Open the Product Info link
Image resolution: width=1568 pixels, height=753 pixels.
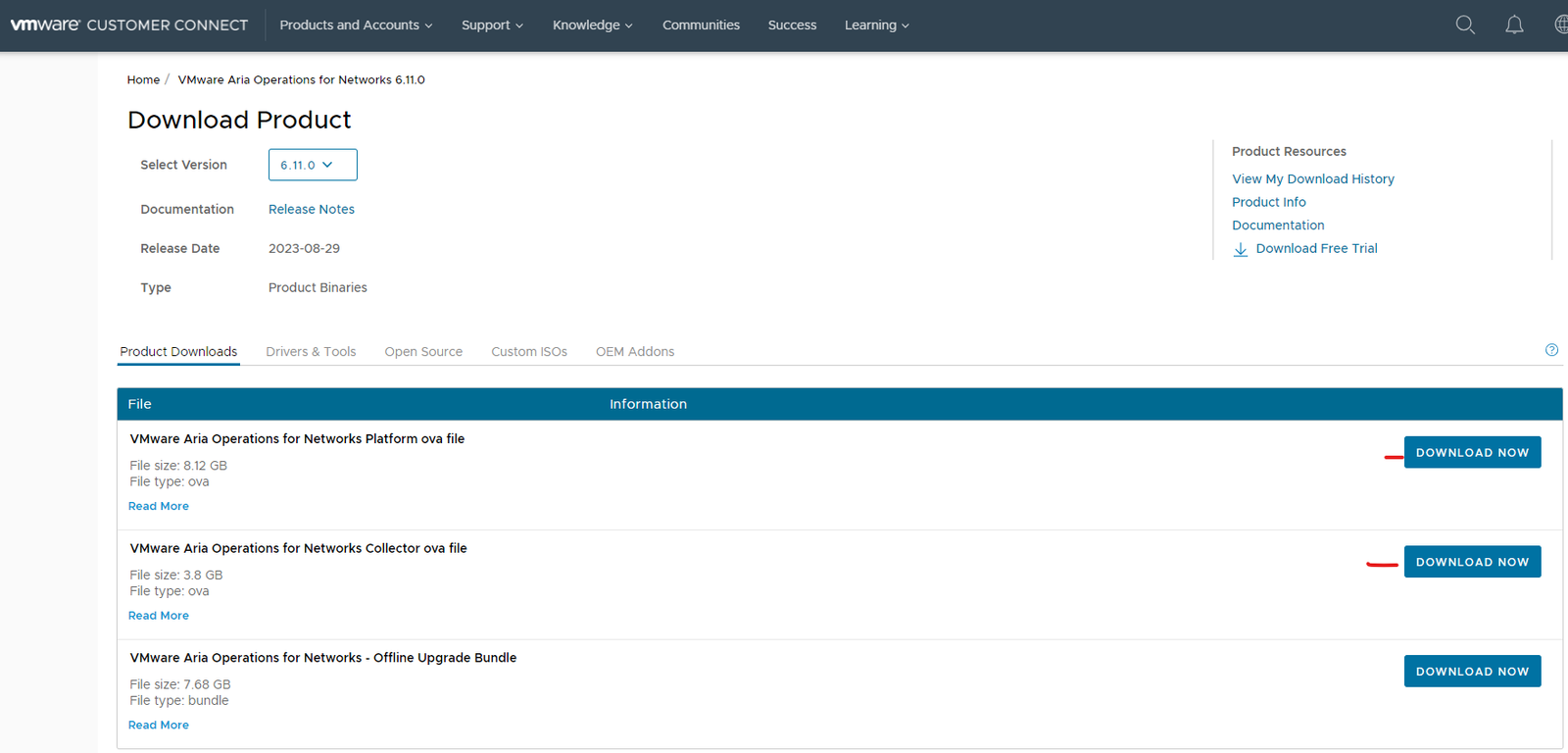tap(1269, 202)
